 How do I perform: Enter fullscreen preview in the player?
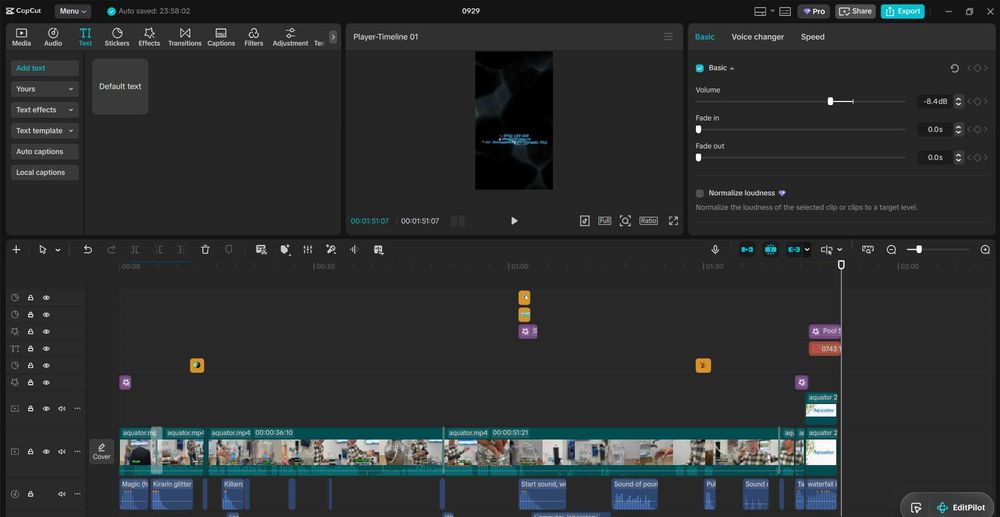[x=673, y=221]
